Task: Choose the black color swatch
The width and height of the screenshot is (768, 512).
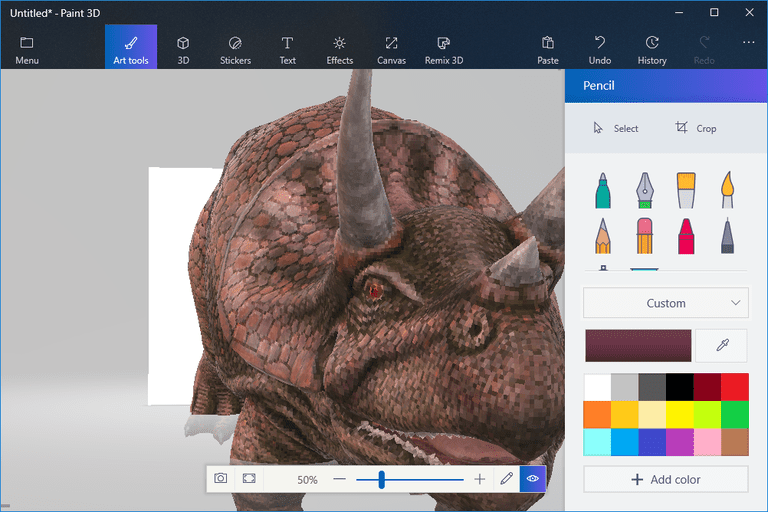Action: coord(680,387)
